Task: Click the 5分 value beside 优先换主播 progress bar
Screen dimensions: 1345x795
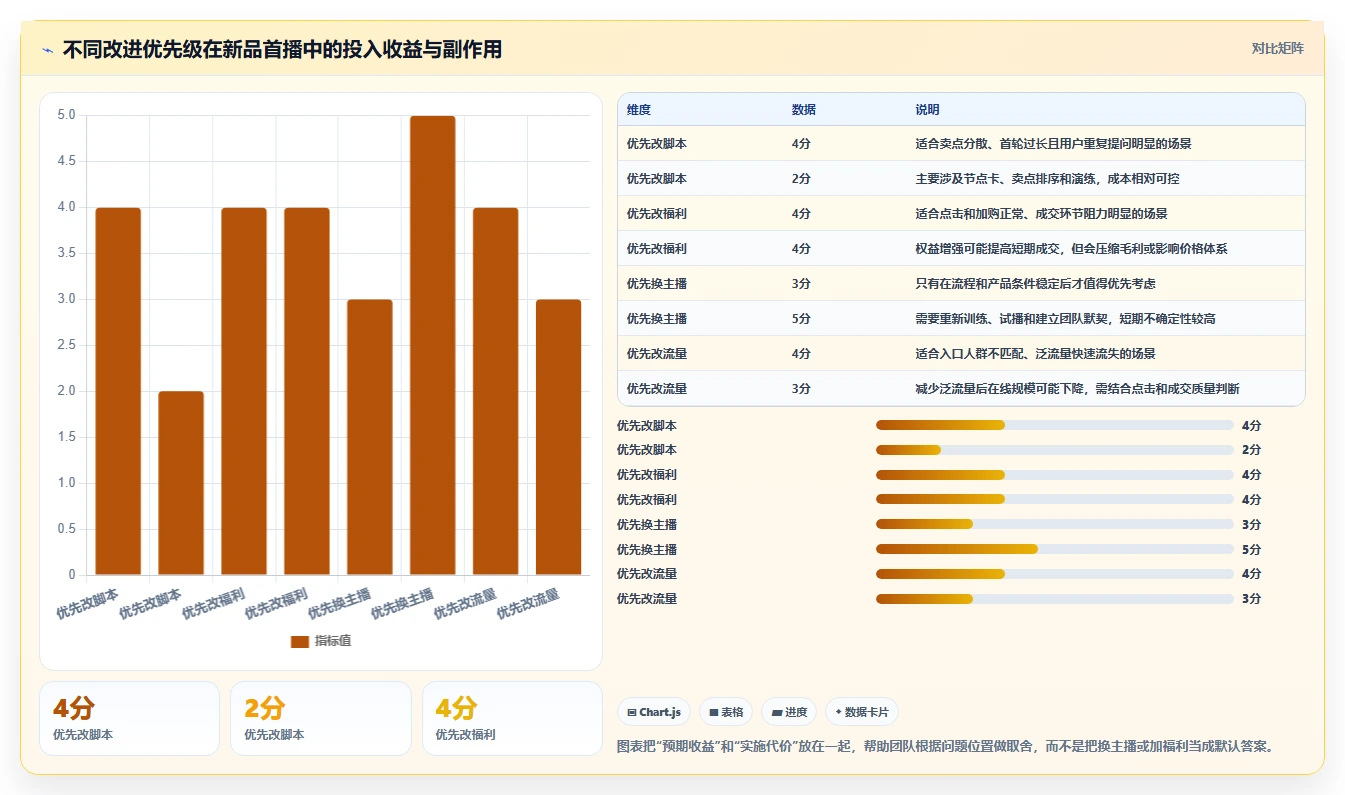Action: tap(1251, 549)
